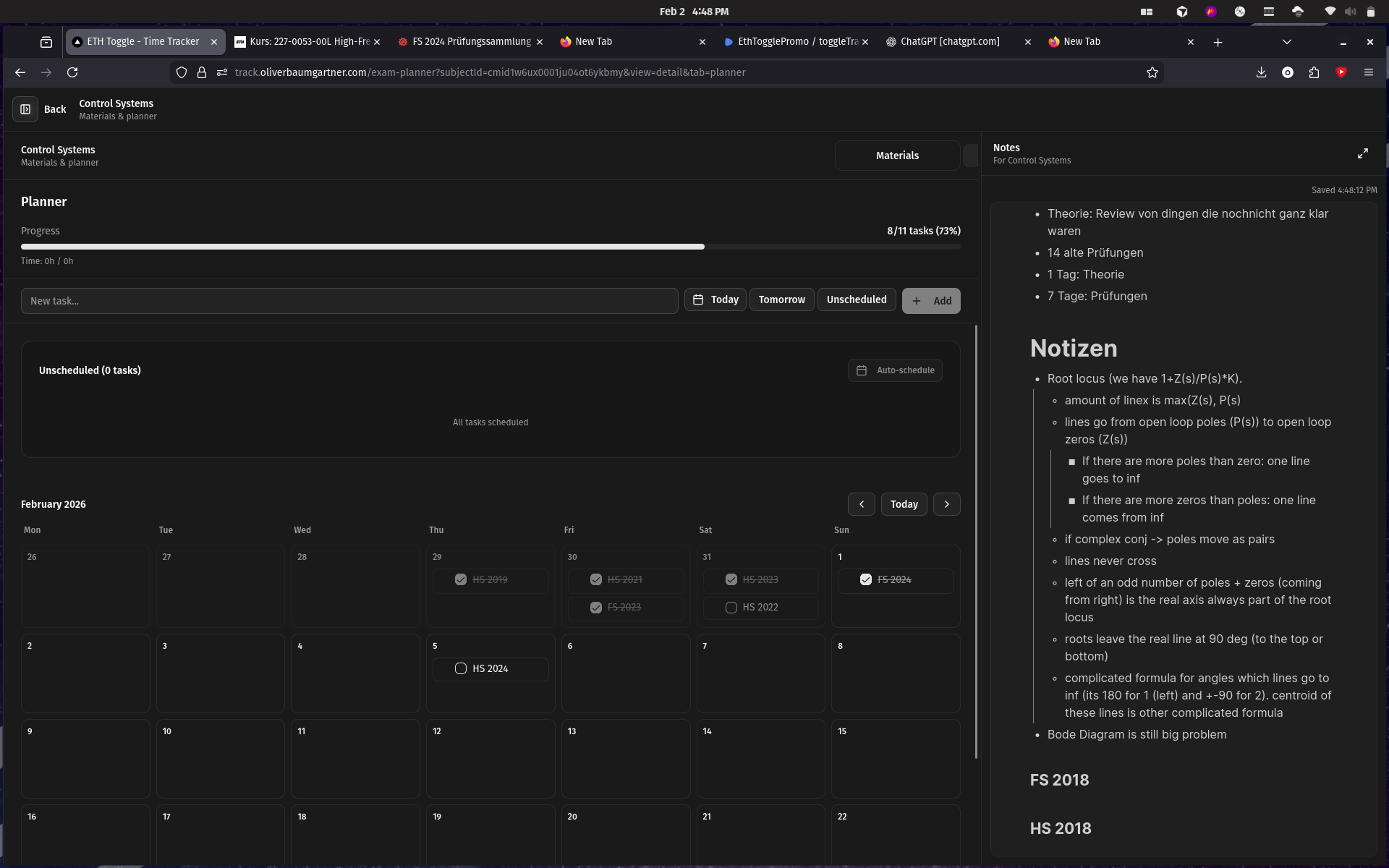1389x868 pixels.
Task: Open the list all tabs dropdown
Action: click(1286, 42)
